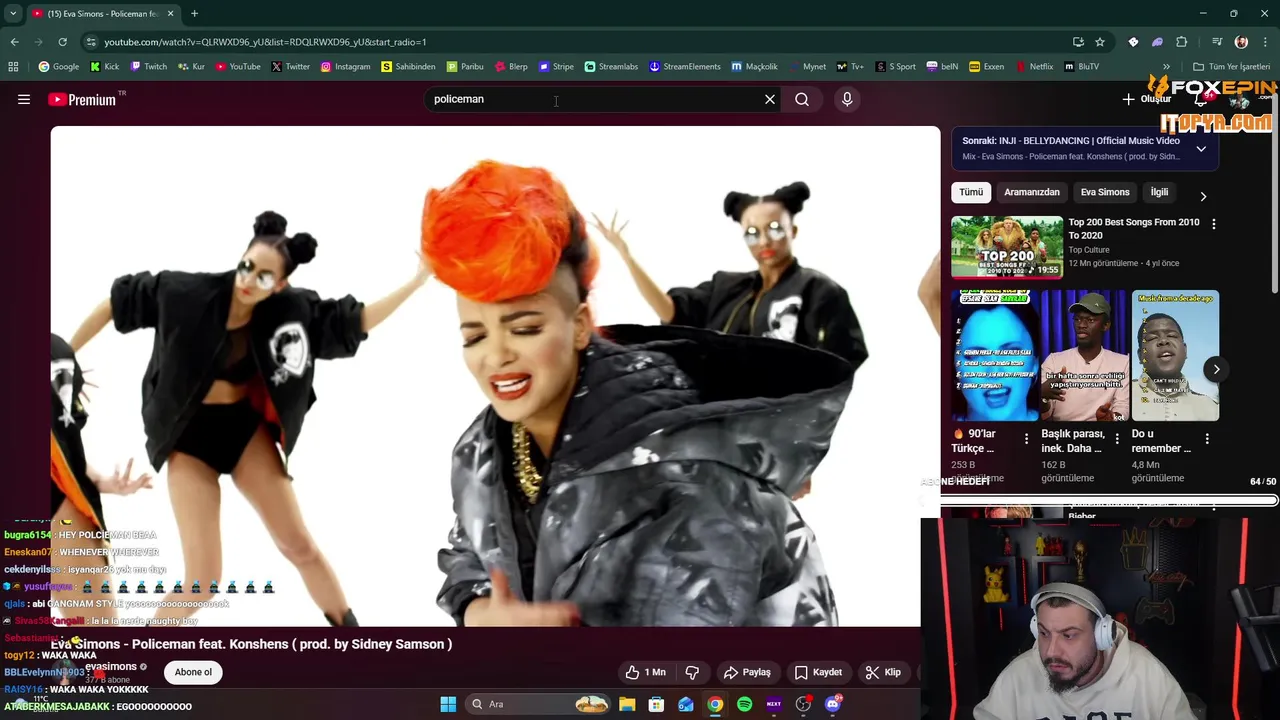Select the Tümü filter chip
The image size is (1280, 720).
(x=971, y=192)
